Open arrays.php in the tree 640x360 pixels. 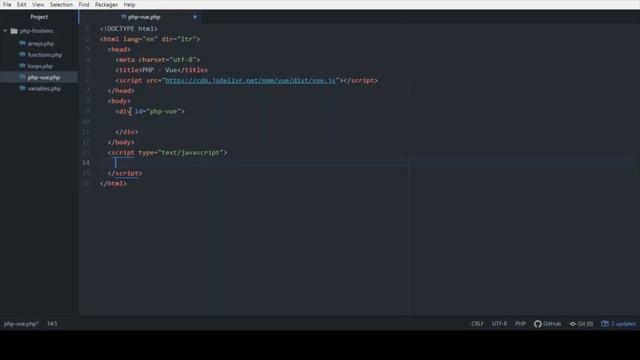(x=41, y=43)
